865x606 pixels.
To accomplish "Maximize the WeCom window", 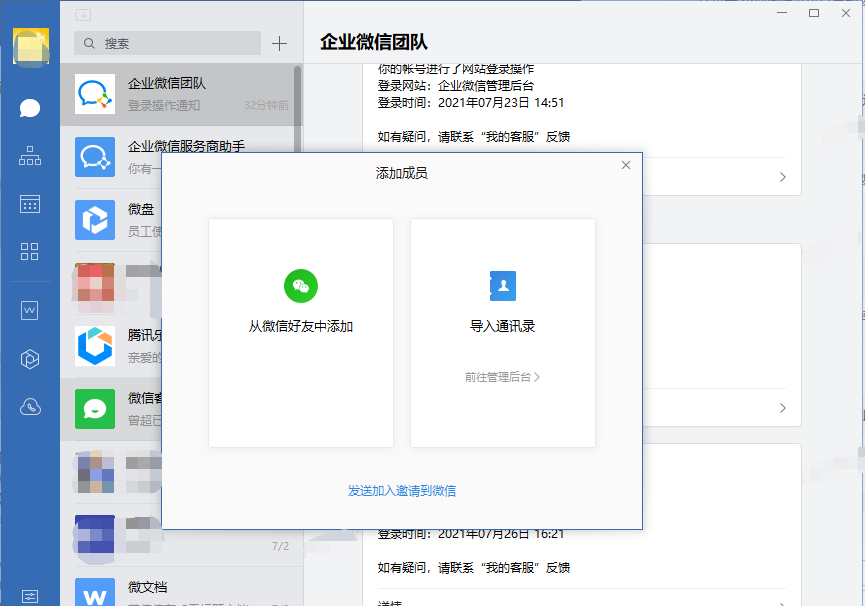I will coord(814,13).
